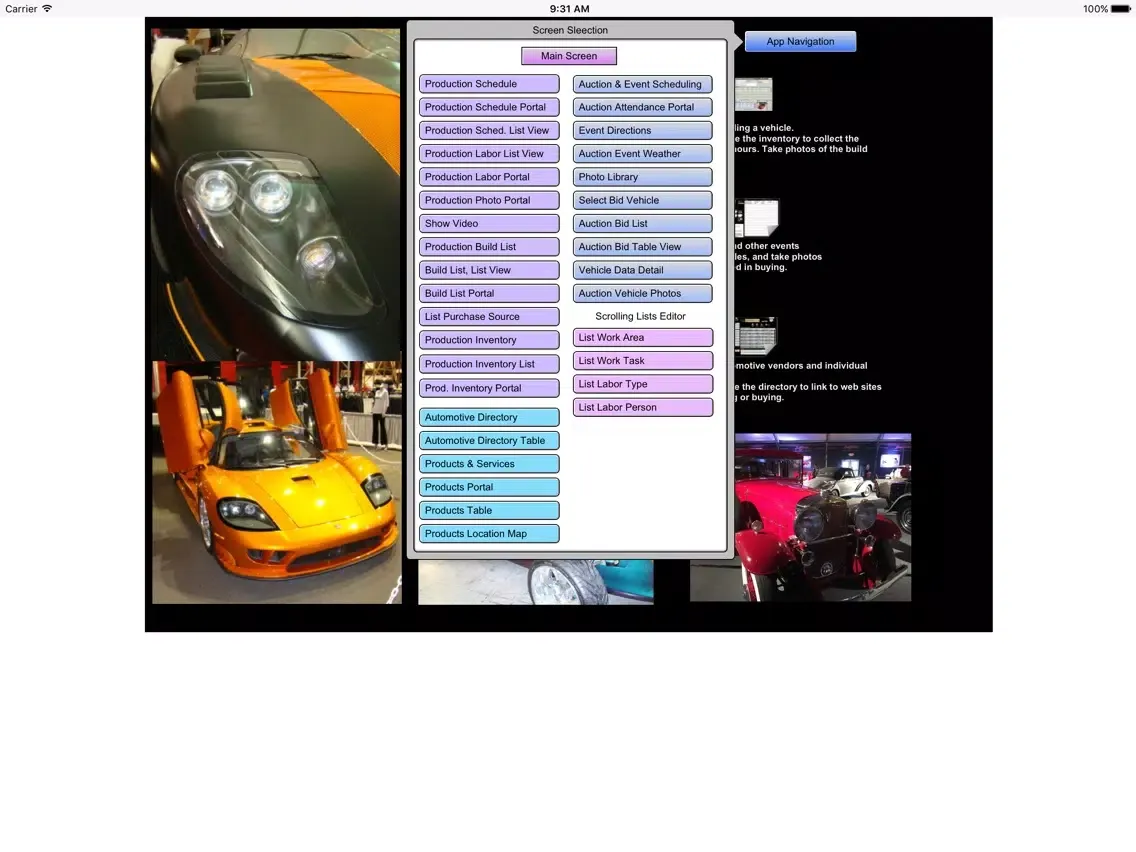Tap the black and orange car headlight photo
1136x852 pixels.
coord(276,194)
